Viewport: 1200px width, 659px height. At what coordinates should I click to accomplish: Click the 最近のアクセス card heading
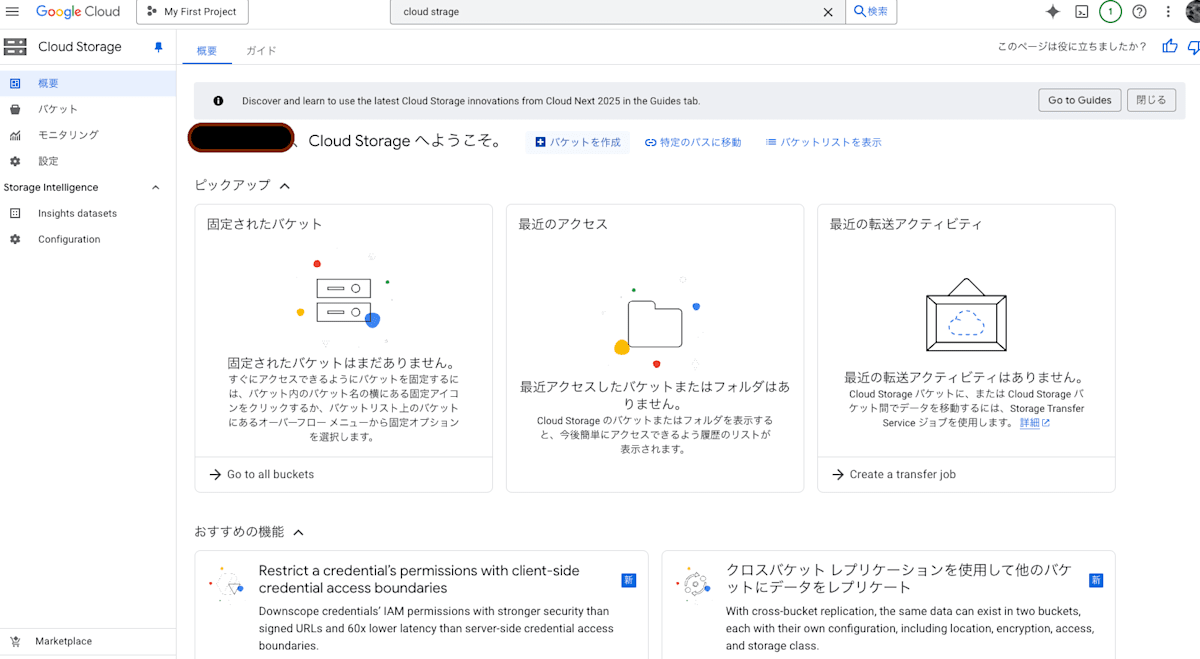563,224
